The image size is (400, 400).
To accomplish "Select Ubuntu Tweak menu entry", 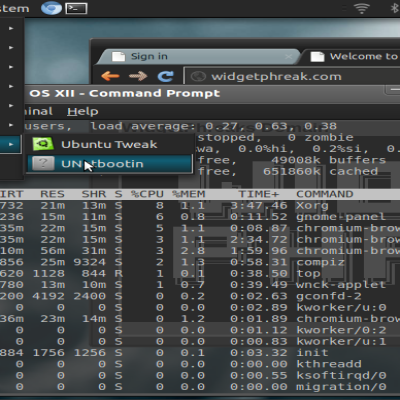I will [109, 144].
